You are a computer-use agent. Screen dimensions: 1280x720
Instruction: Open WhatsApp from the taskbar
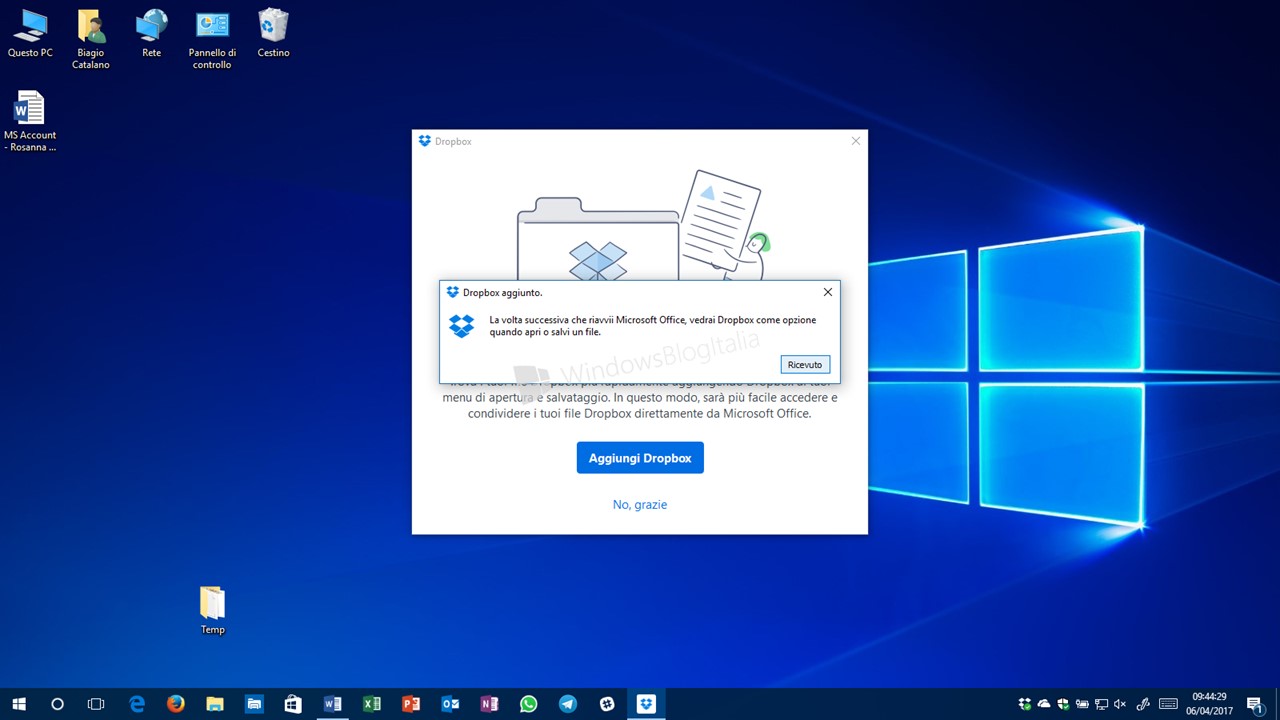click(528, 704)
